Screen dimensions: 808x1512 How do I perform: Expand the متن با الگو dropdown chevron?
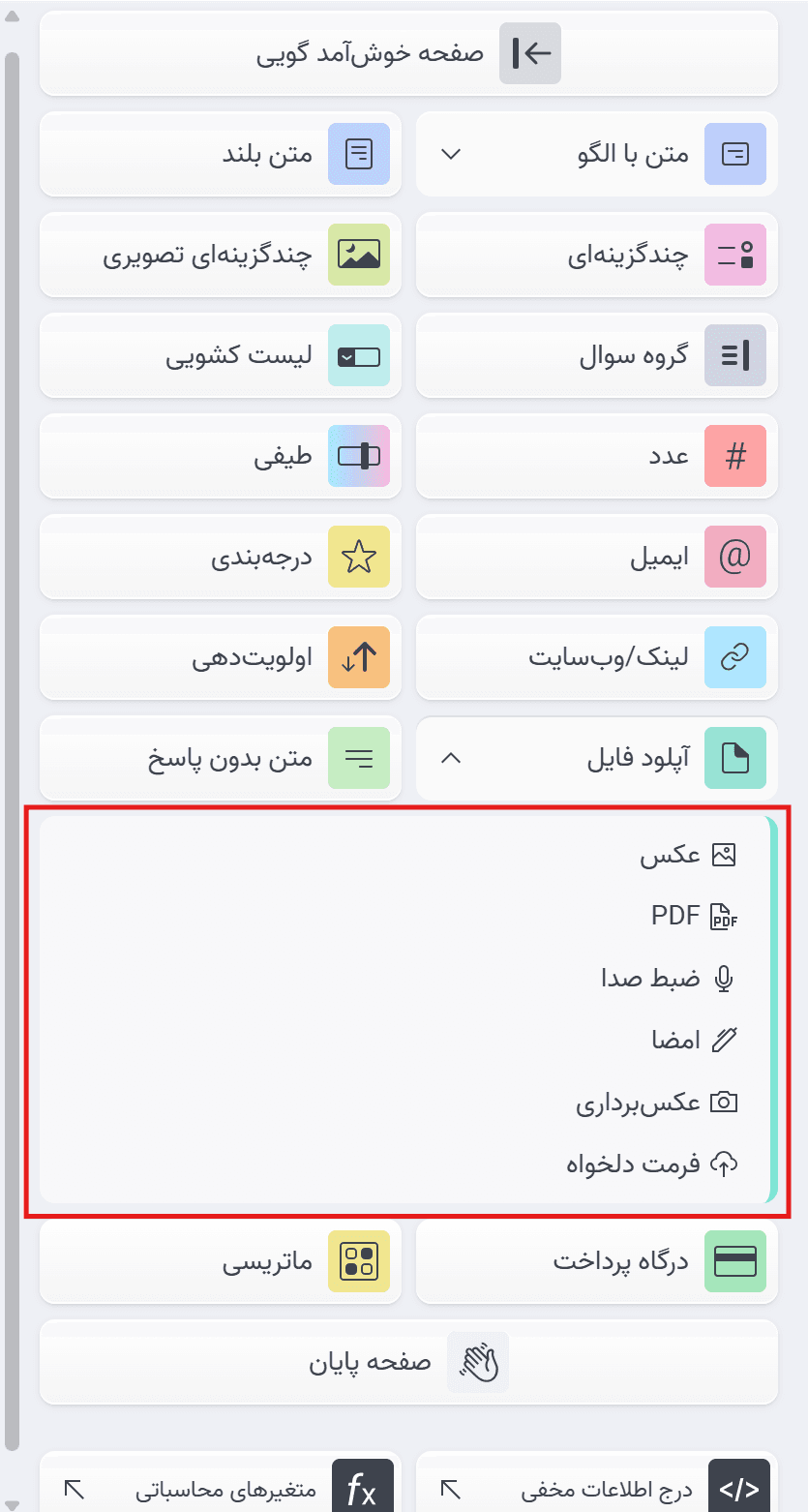click(449, 154)
